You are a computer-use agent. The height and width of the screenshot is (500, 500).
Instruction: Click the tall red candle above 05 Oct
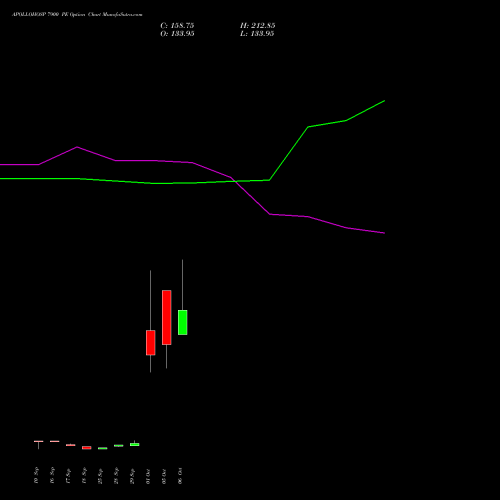pyautogui.click(x=167, y=317)
